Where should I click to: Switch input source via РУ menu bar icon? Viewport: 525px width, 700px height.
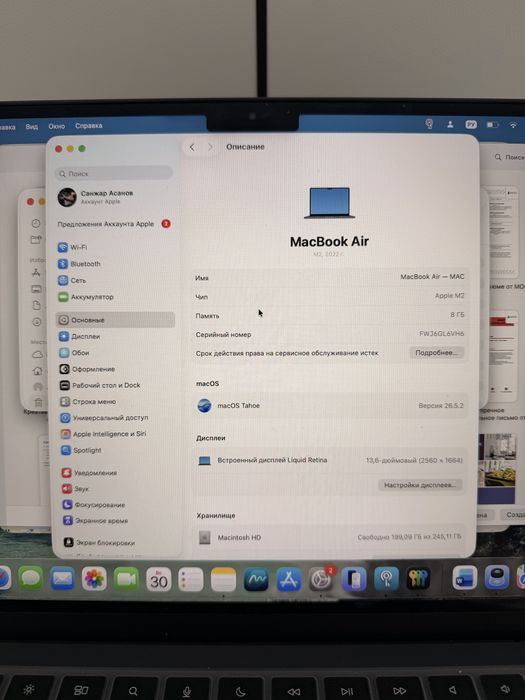[x=471, y=125]
